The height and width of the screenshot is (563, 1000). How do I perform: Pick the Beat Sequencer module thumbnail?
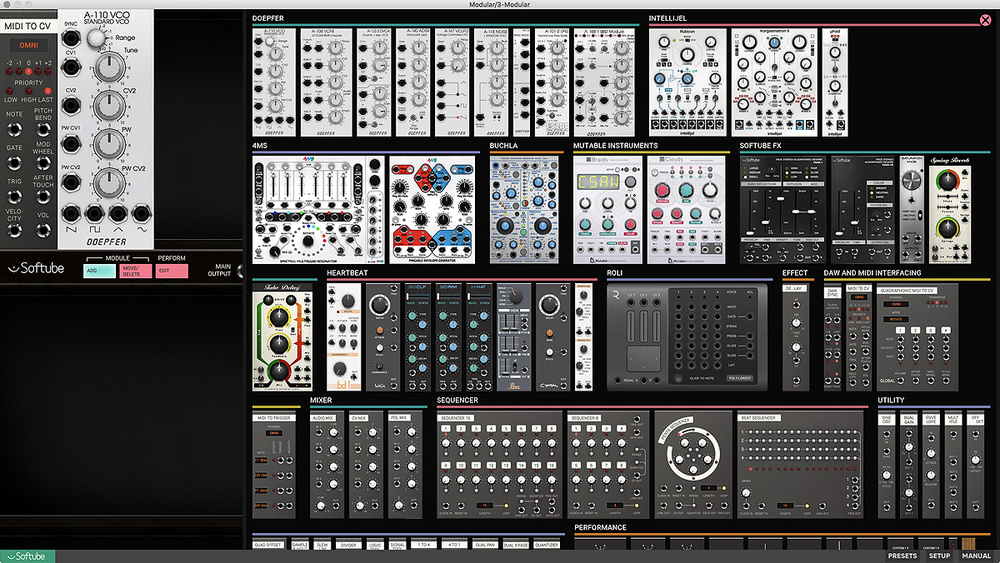(x=800, y=465)
